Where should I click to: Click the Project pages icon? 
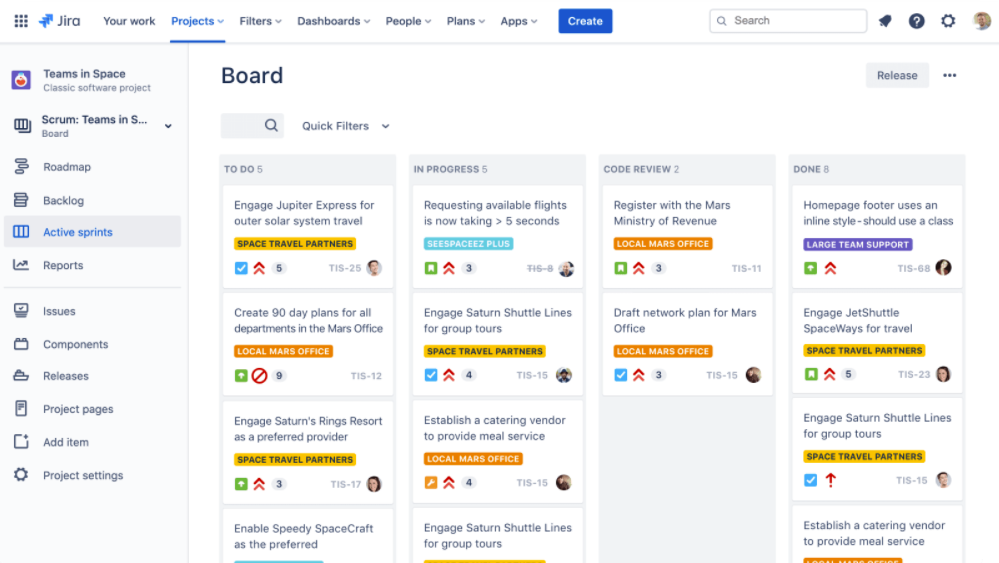tap(21, 409)
